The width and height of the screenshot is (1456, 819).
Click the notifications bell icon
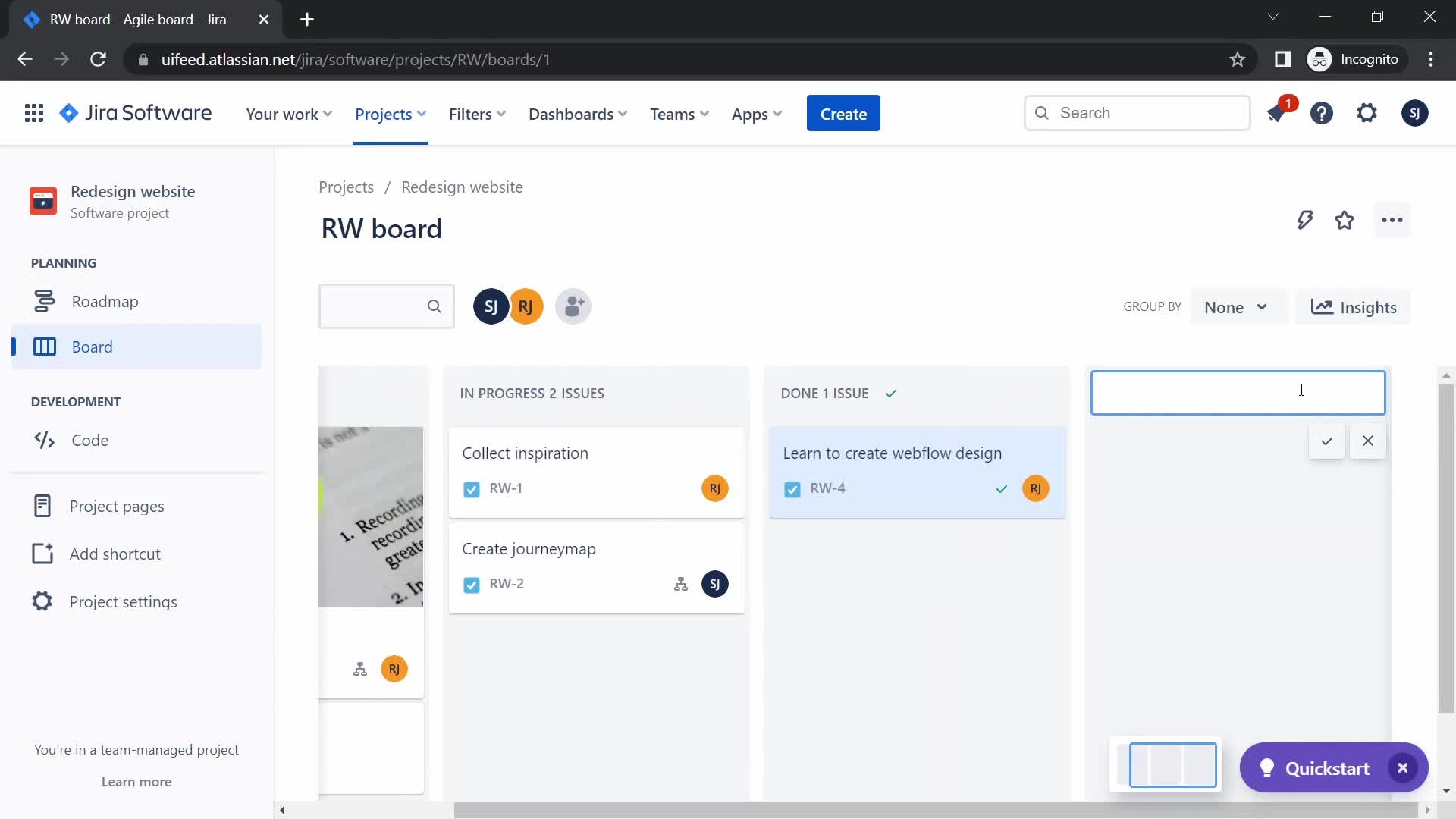click(1278, 113)
